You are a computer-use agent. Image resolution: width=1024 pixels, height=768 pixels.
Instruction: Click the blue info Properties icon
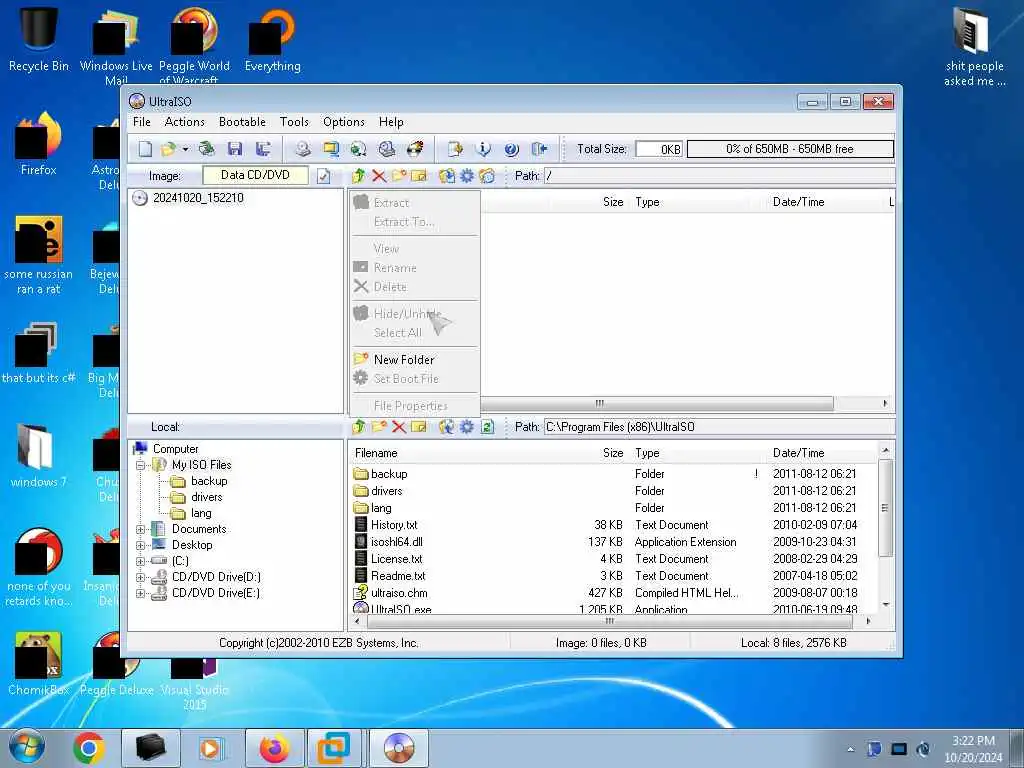(483, 149)
